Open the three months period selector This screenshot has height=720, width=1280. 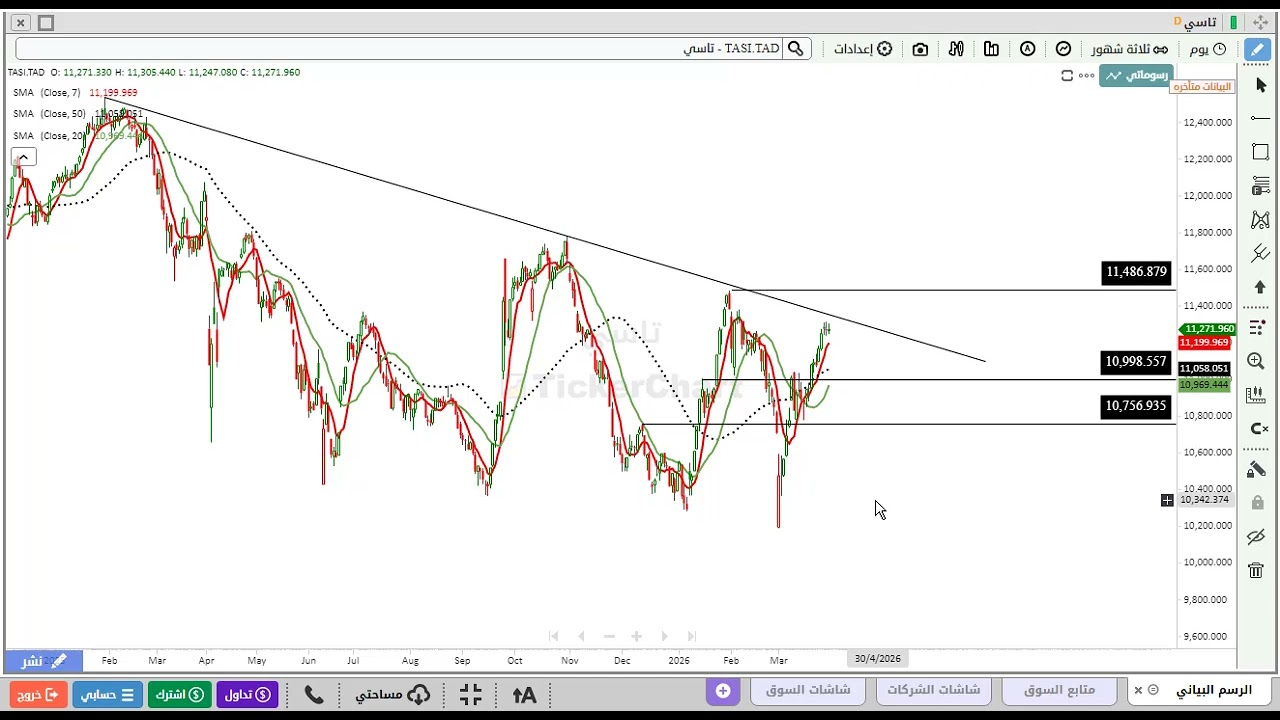tap(1129, 49)
